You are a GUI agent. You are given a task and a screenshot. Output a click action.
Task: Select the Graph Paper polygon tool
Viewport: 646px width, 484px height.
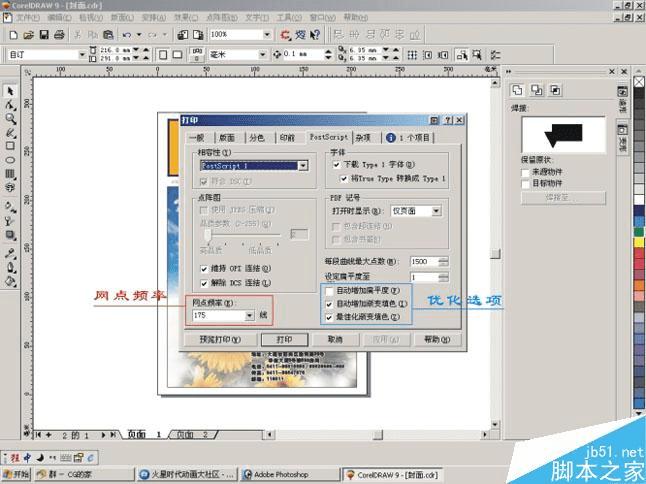tap(10, 173)
